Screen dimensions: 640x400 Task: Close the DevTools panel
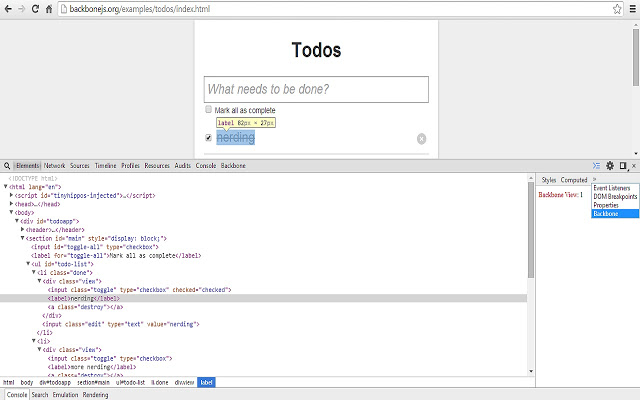(x=634, y=166)
